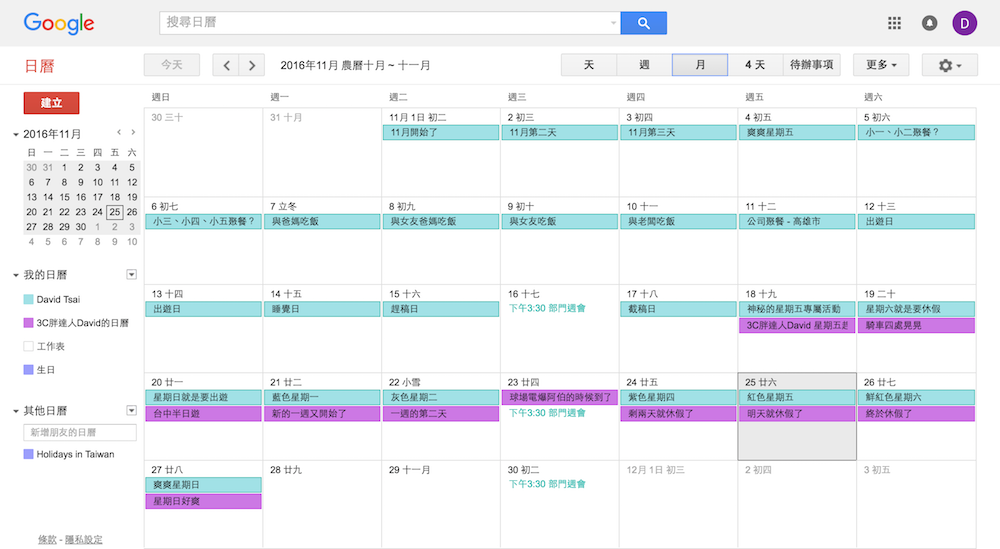Image resolution: width=1000 pixels, height=549 pixels.
Task: Go to next month with right arrow
Action: click(252, 65)
